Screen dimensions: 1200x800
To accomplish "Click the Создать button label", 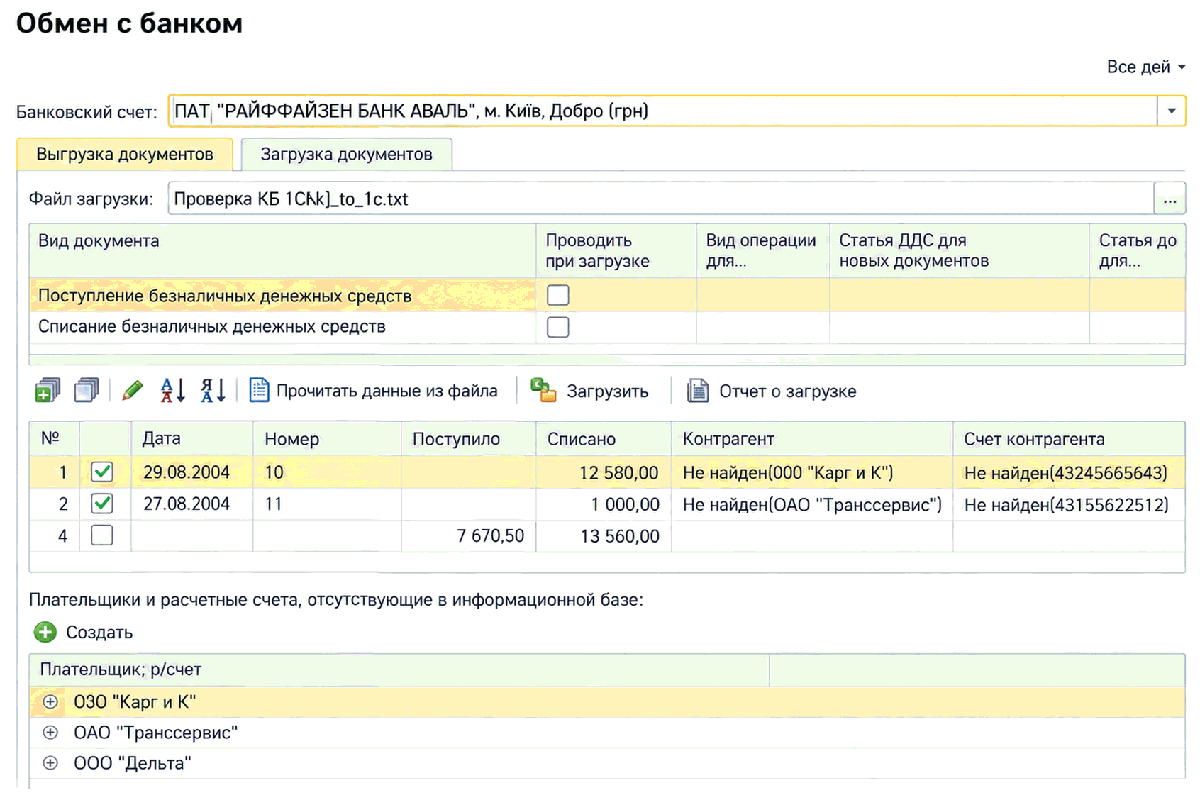I will click(99, 632).
